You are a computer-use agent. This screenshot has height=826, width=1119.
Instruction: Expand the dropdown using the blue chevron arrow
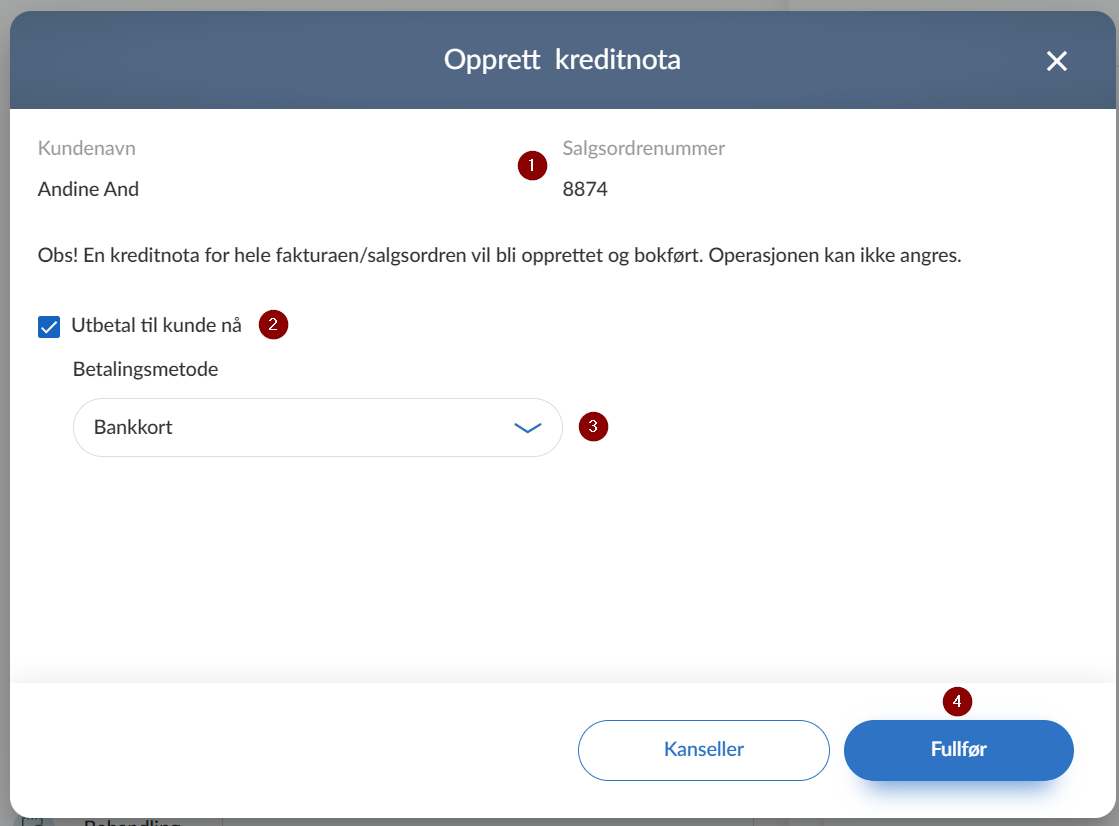click(527, 428)
